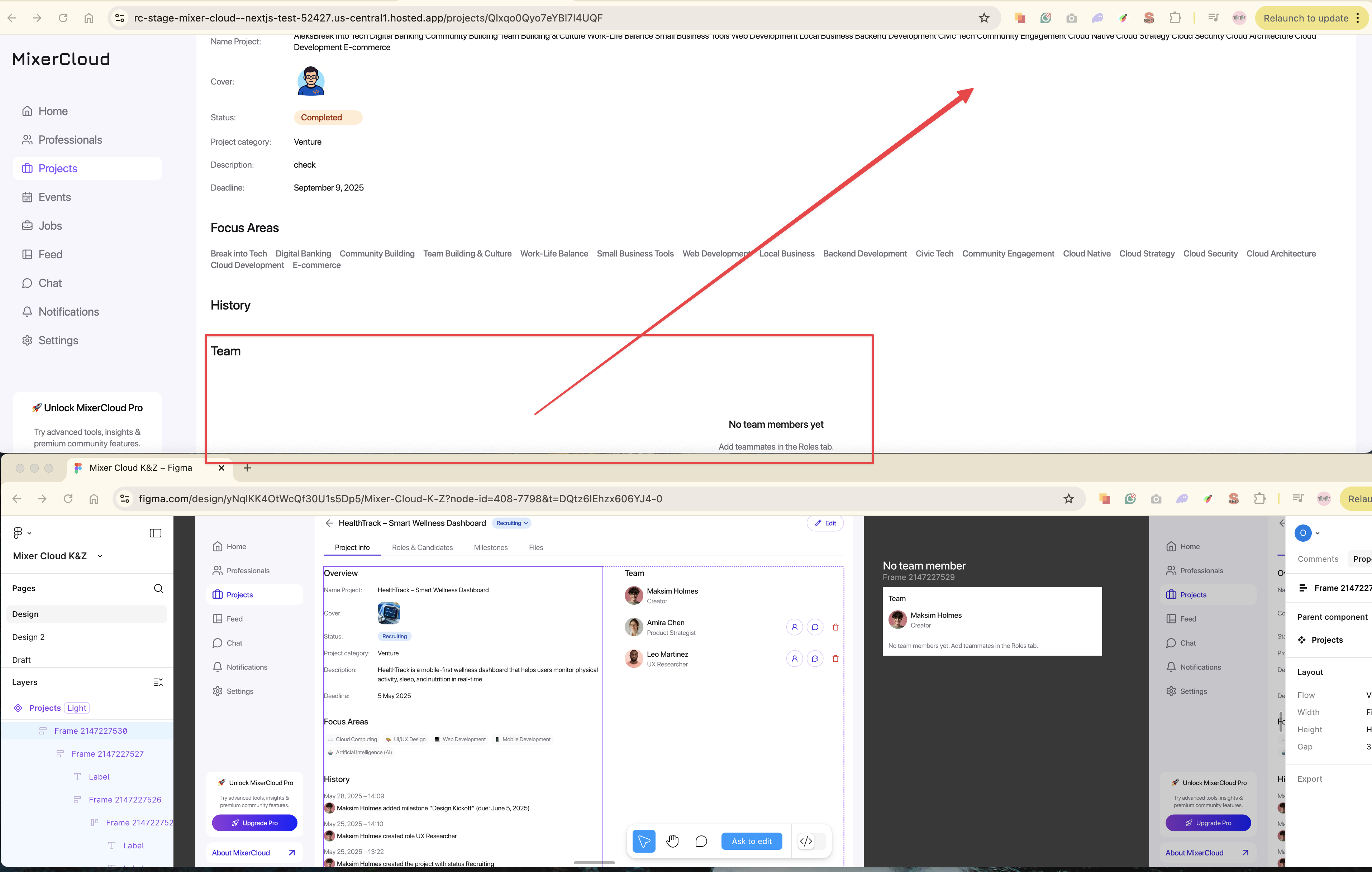Image resolution: width=1372 pixels, height=872 pixels.
Task: Open the Events page in MixerCloud sidebar
Action: (x=55, y=197)
